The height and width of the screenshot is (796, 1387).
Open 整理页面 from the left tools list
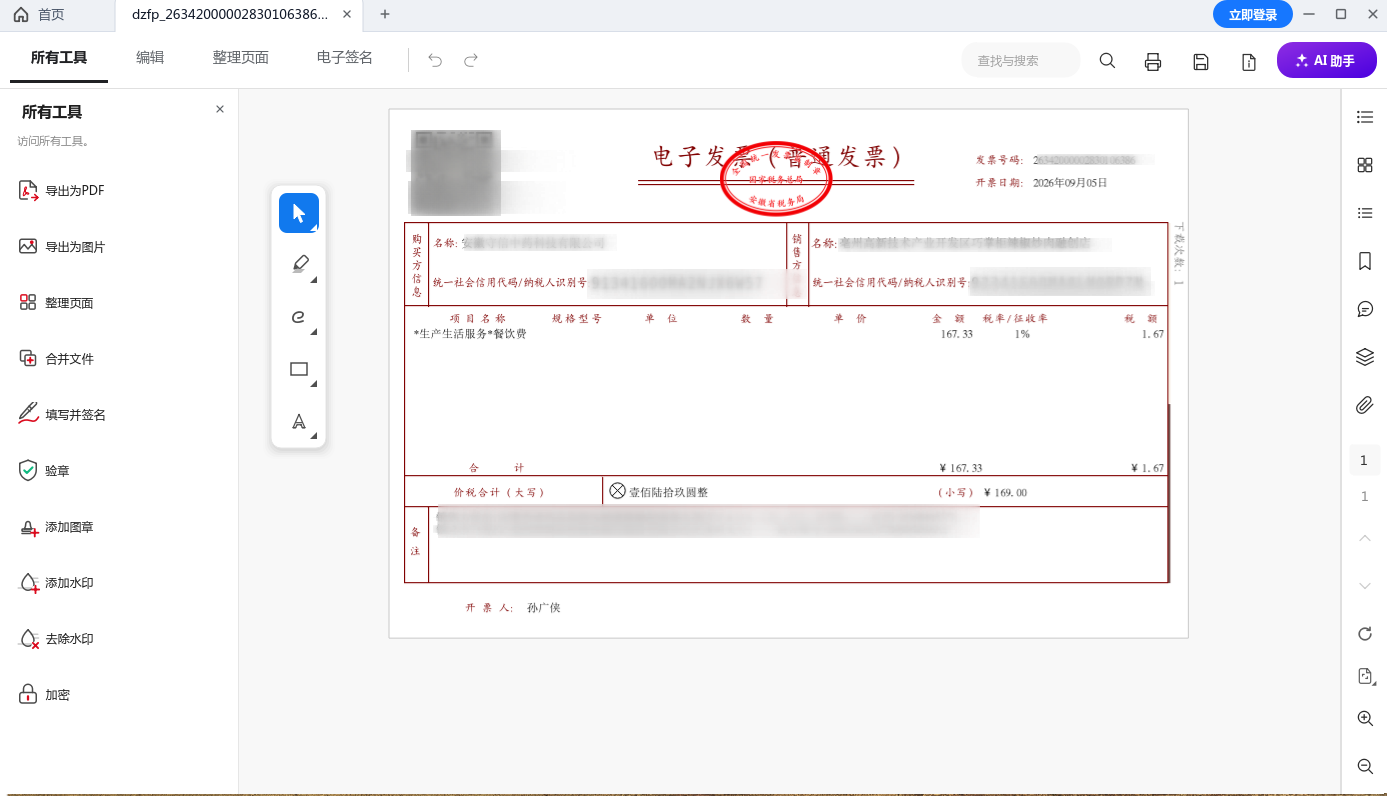[57, 303]
